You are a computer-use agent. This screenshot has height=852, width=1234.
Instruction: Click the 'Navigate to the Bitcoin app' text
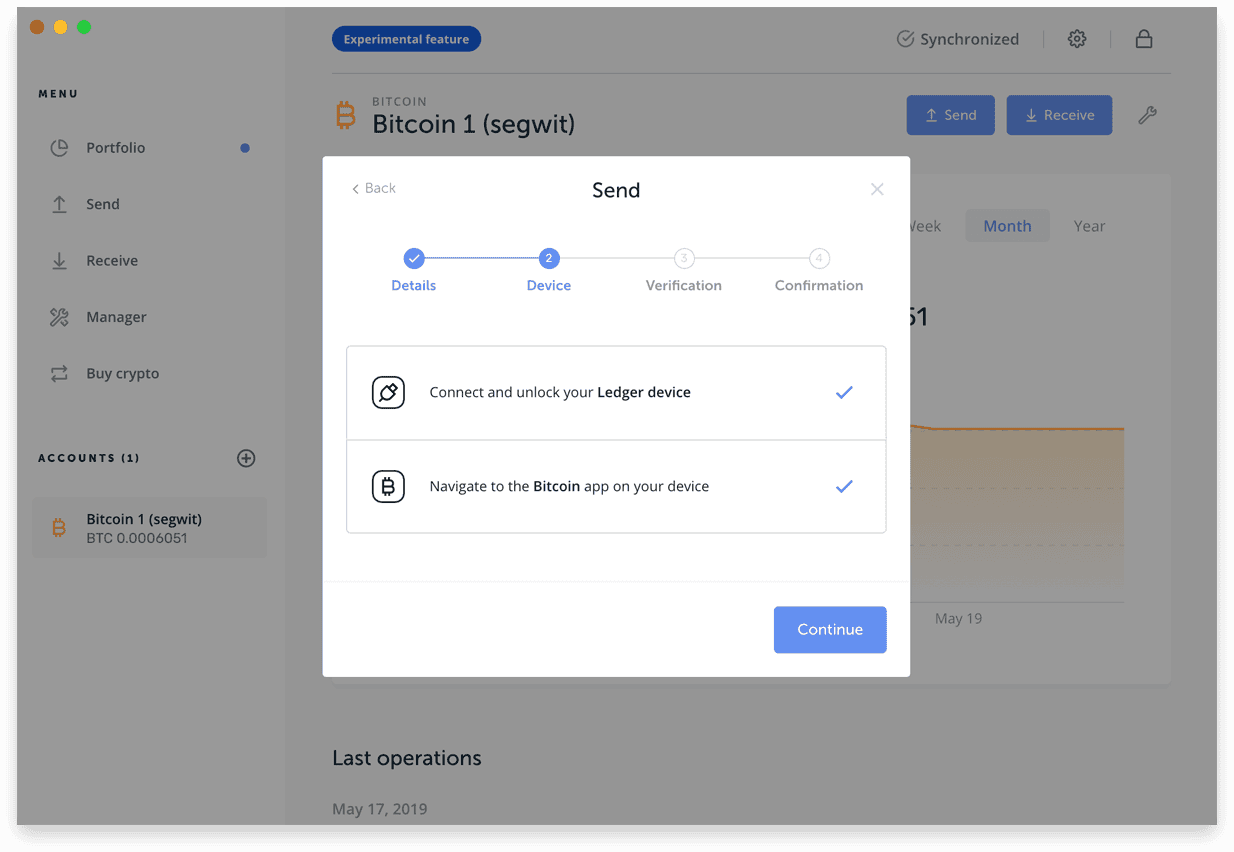(x=569, y=487)
